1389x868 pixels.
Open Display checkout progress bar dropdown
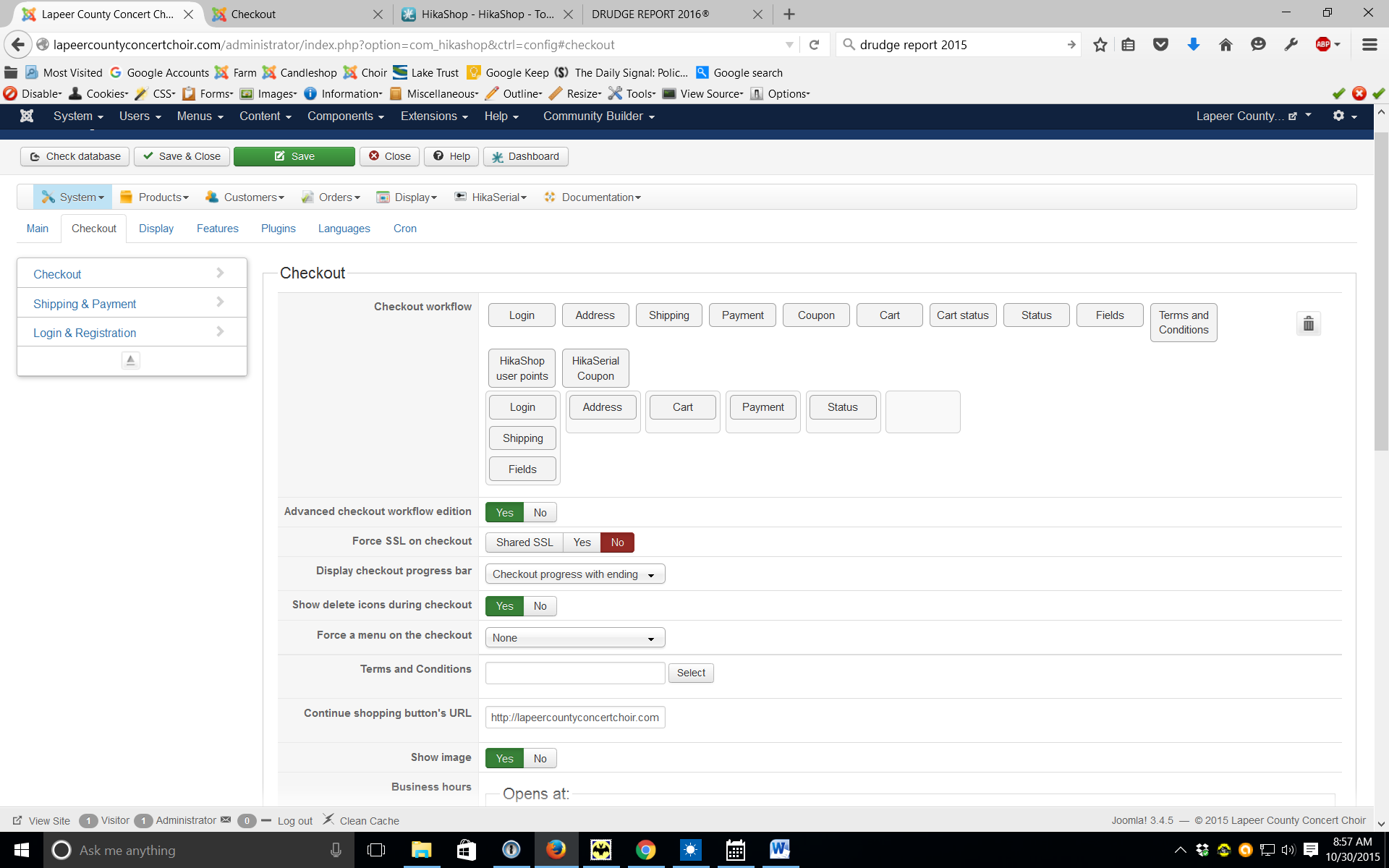[574, 574]
